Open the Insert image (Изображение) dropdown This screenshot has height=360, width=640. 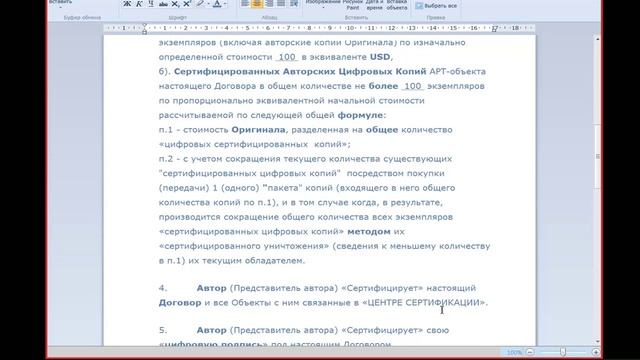coord(323,4)
